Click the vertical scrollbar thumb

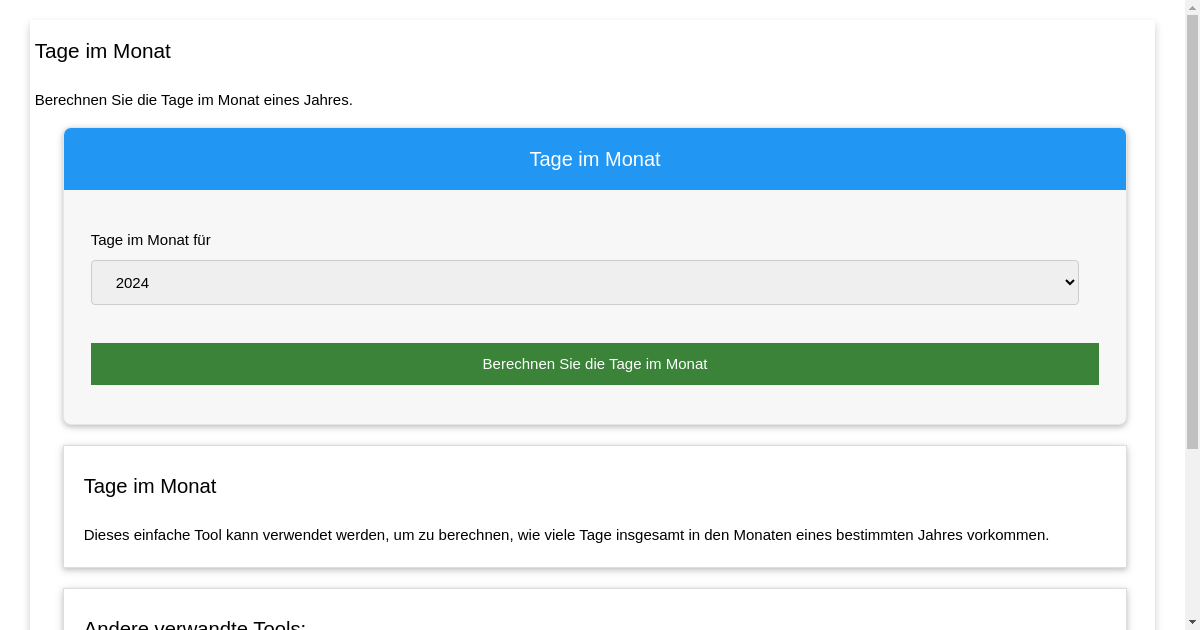click(x=1192, y=230)
